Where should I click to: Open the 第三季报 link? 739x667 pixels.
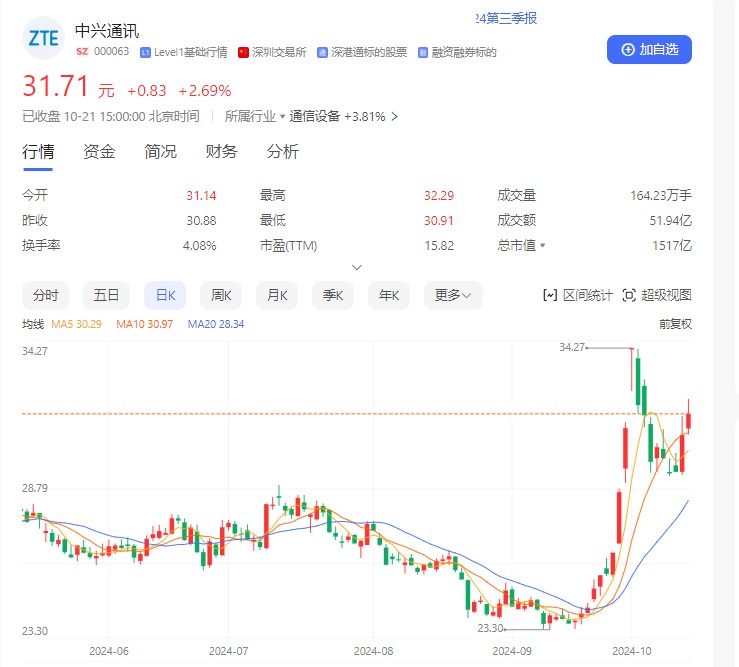506,18
